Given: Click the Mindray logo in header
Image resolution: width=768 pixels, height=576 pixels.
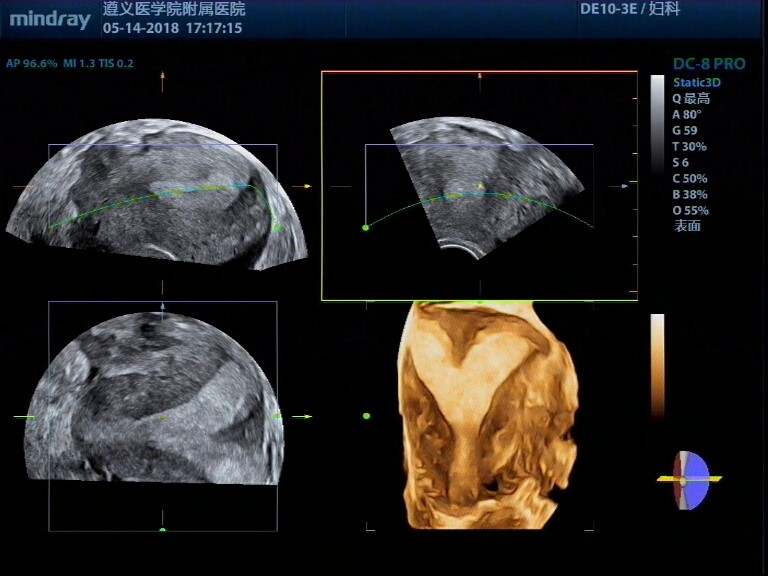Looking at the screenshot, I should pyautogui.click(x=50, y=19).
